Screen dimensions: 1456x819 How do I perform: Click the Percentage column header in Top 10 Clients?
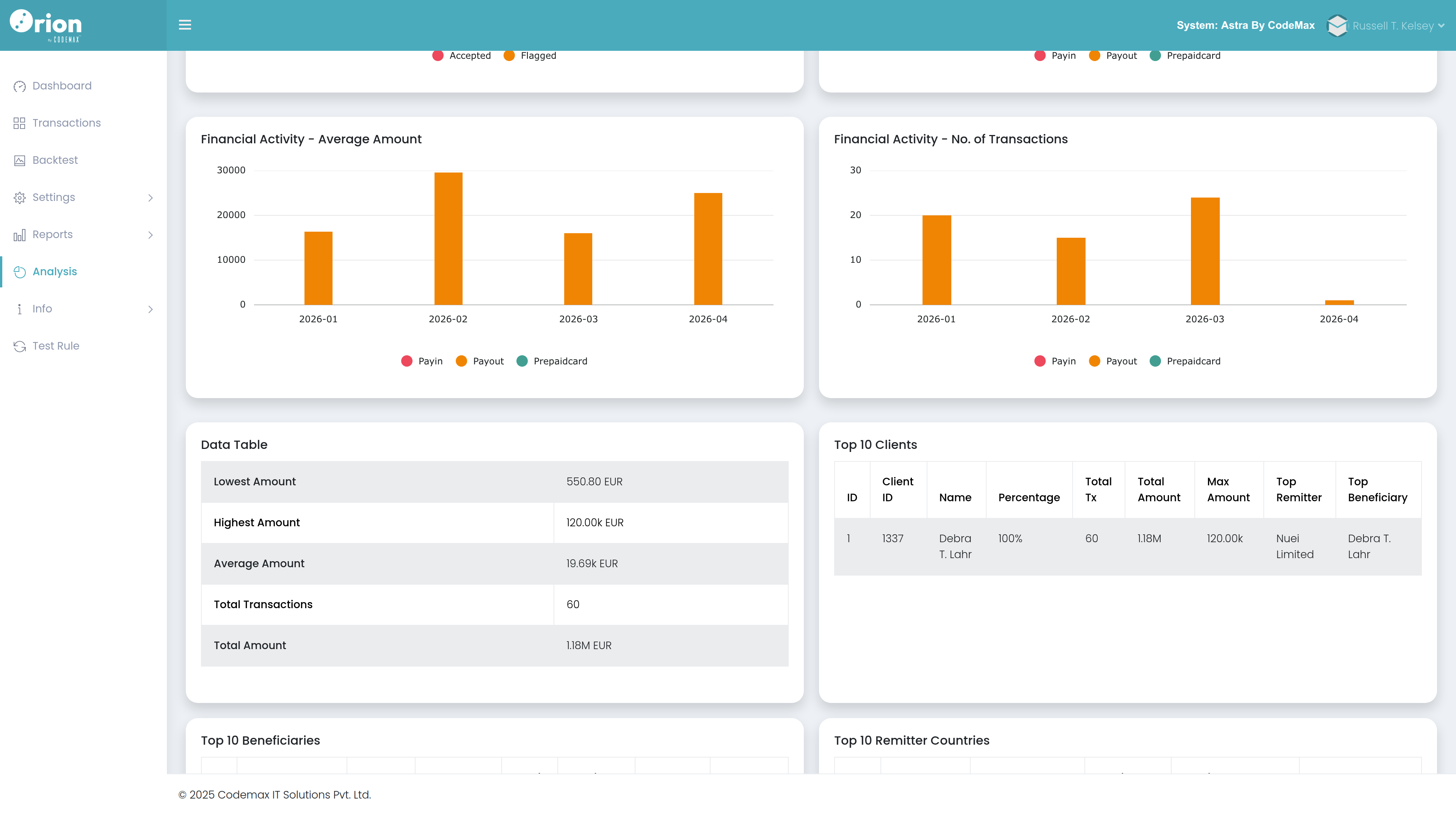click(x=1029, y=497)
